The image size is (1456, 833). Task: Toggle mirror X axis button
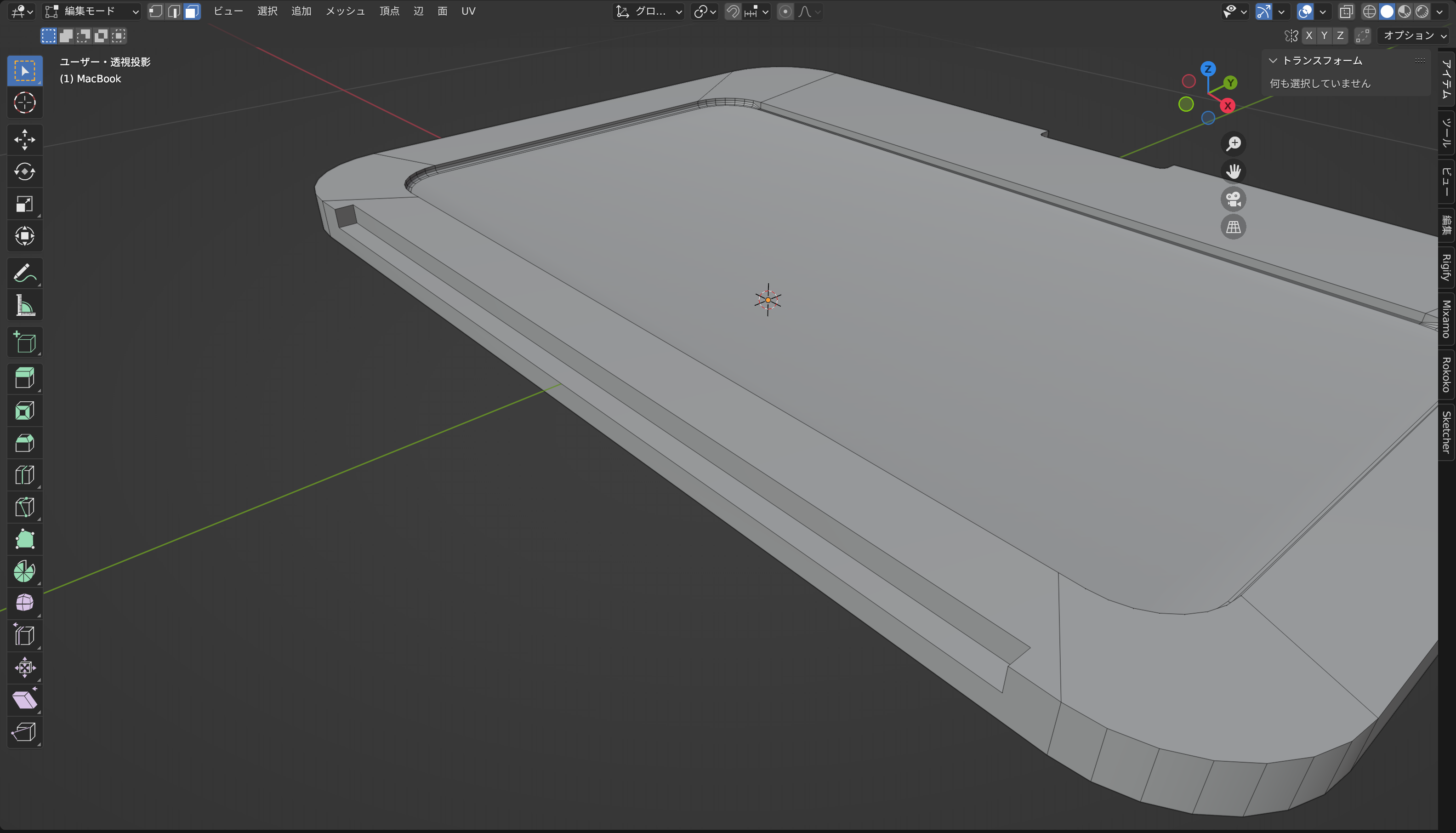click(x=1309, y=35)
